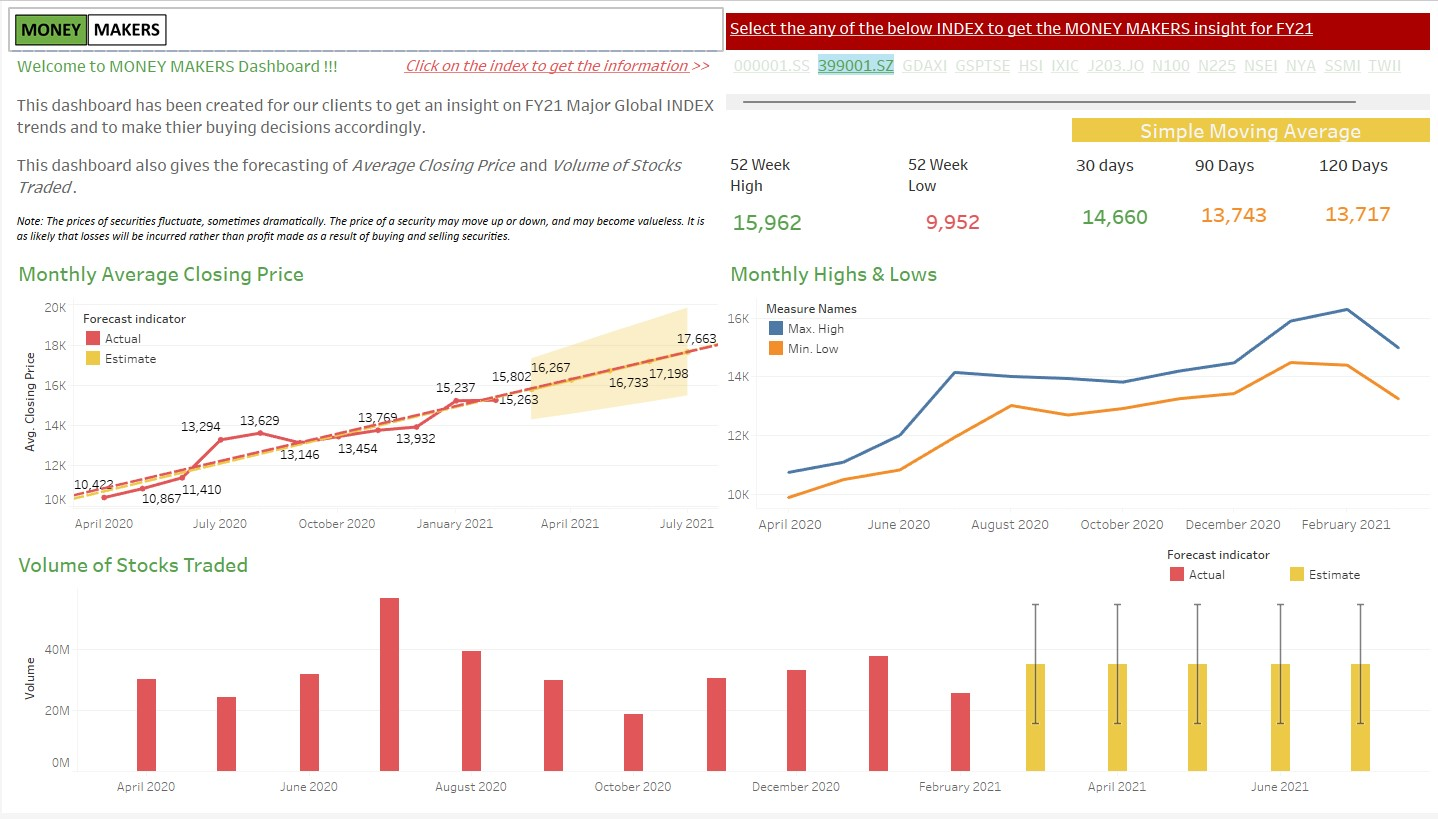Select the TWII index
The image size is (1438, 819).
tap(1384, 66)
